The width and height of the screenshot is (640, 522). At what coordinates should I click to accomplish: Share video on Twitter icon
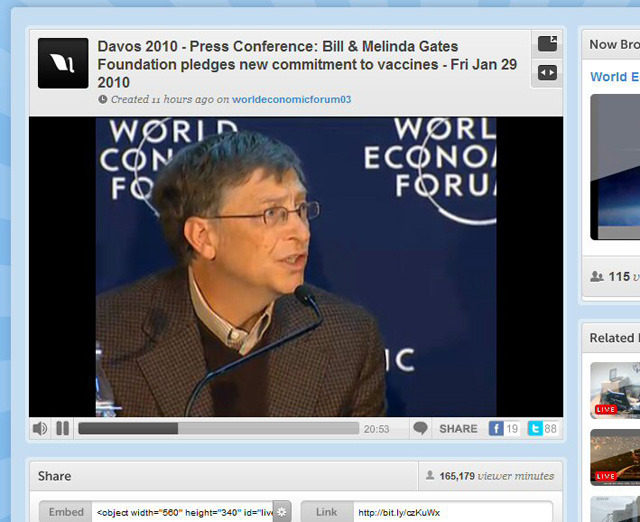pos(535,429)
